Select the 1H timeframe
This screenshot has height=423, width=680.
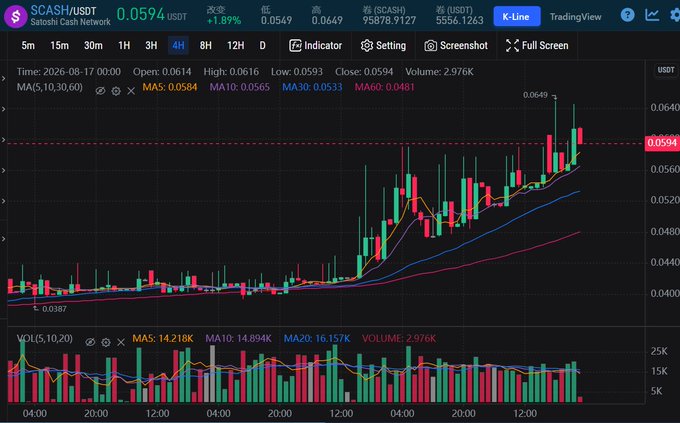pos(124,45)
